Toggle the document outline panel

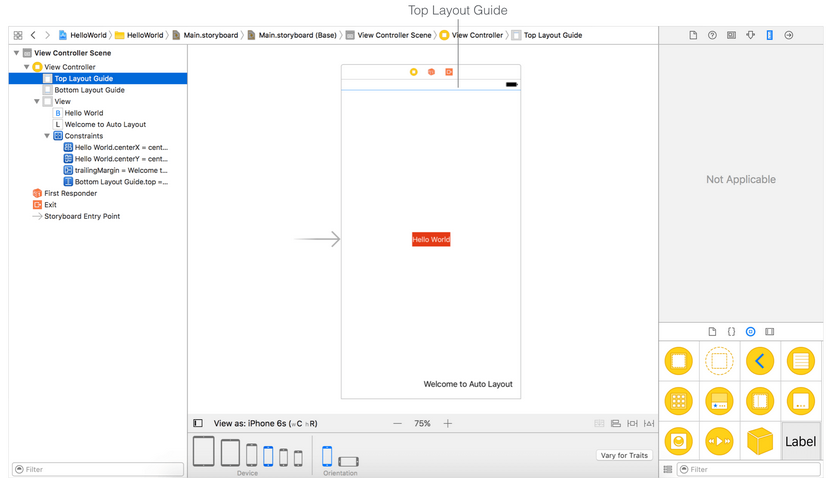coord(198,424)
